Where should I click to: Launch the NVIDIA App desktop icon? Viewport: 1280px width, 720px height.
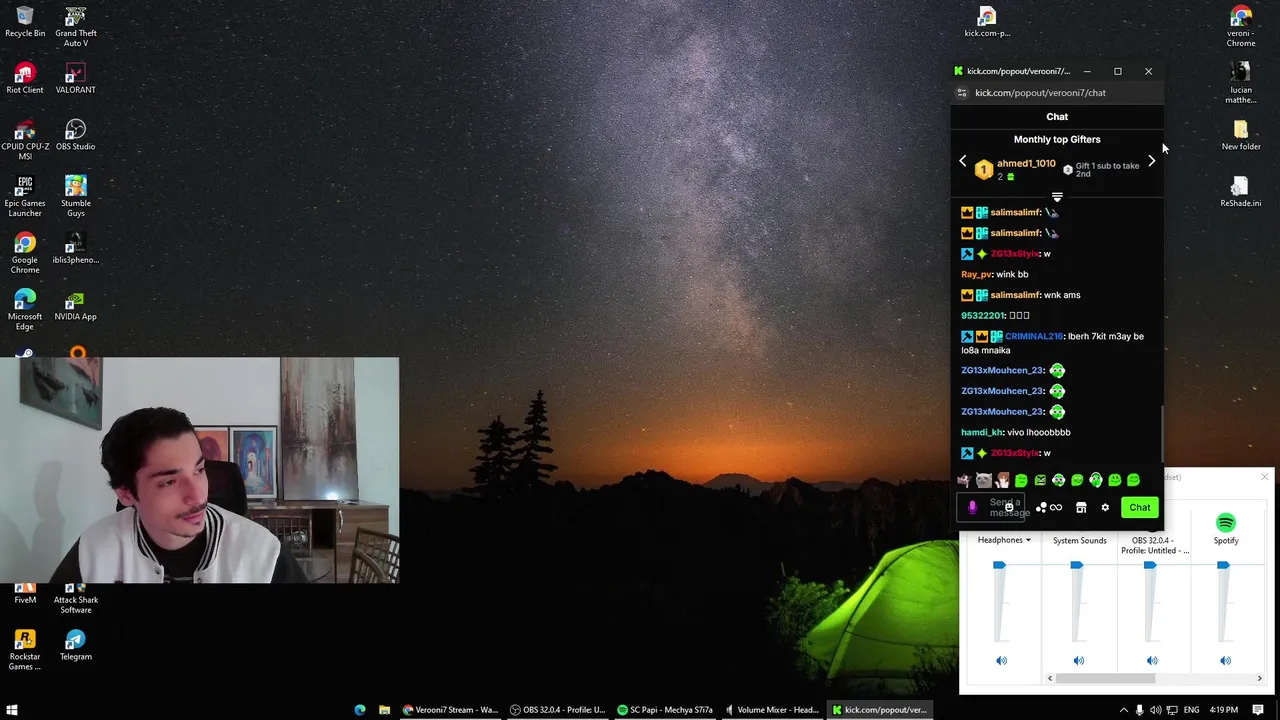(75, 305)
